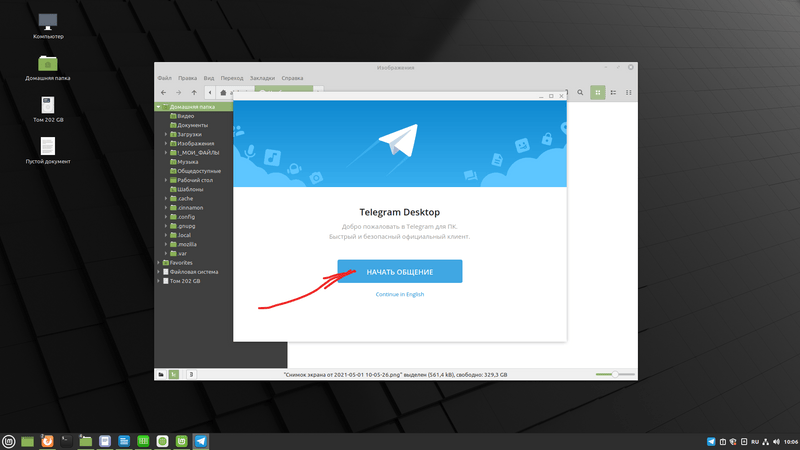
Task: Click the show desktop icon in the taskbar
Action: tap(28, 441)
